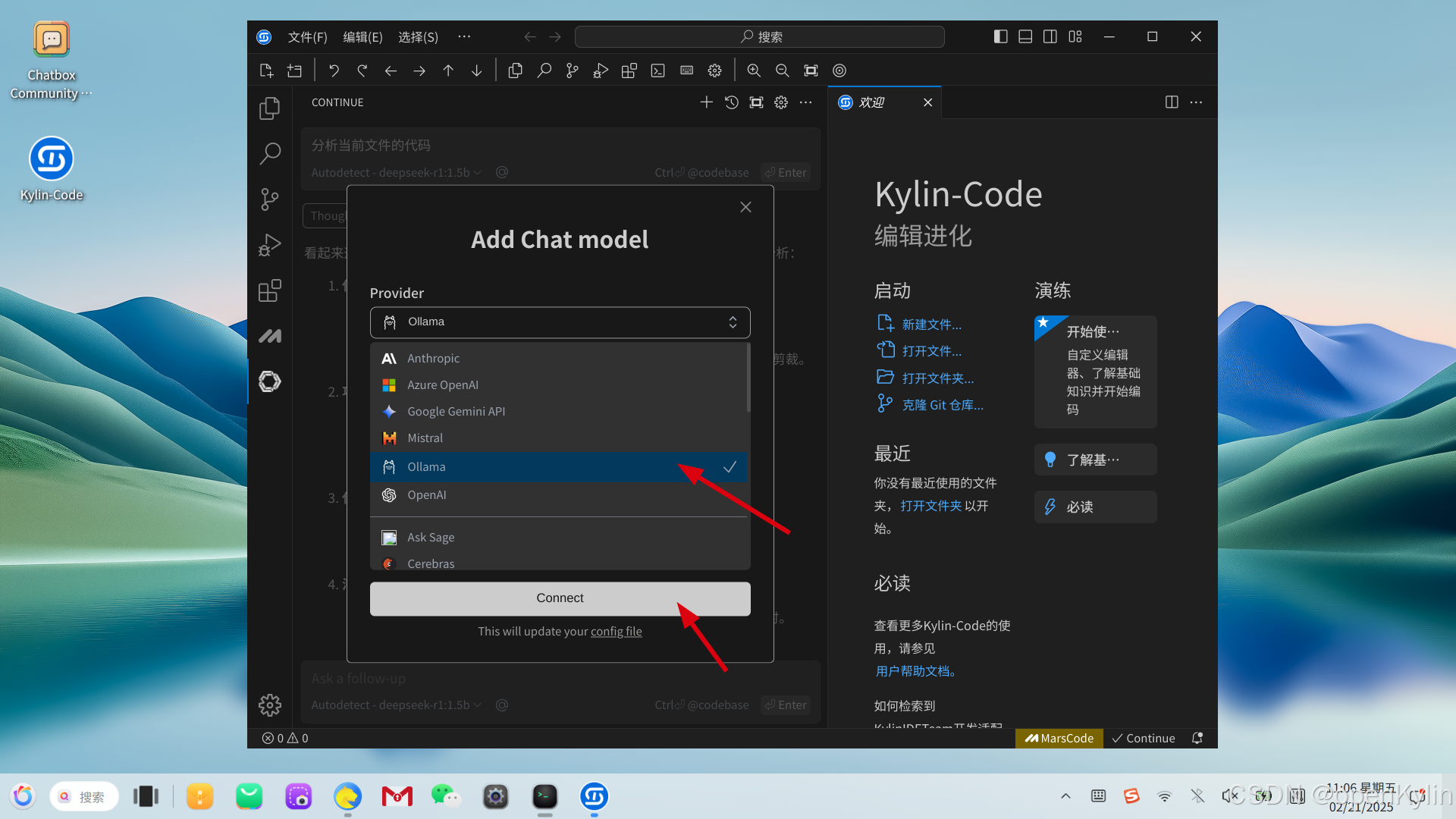Toggle bottom panel layout button
The image size is (1456, 819).
click(1025, 36)
